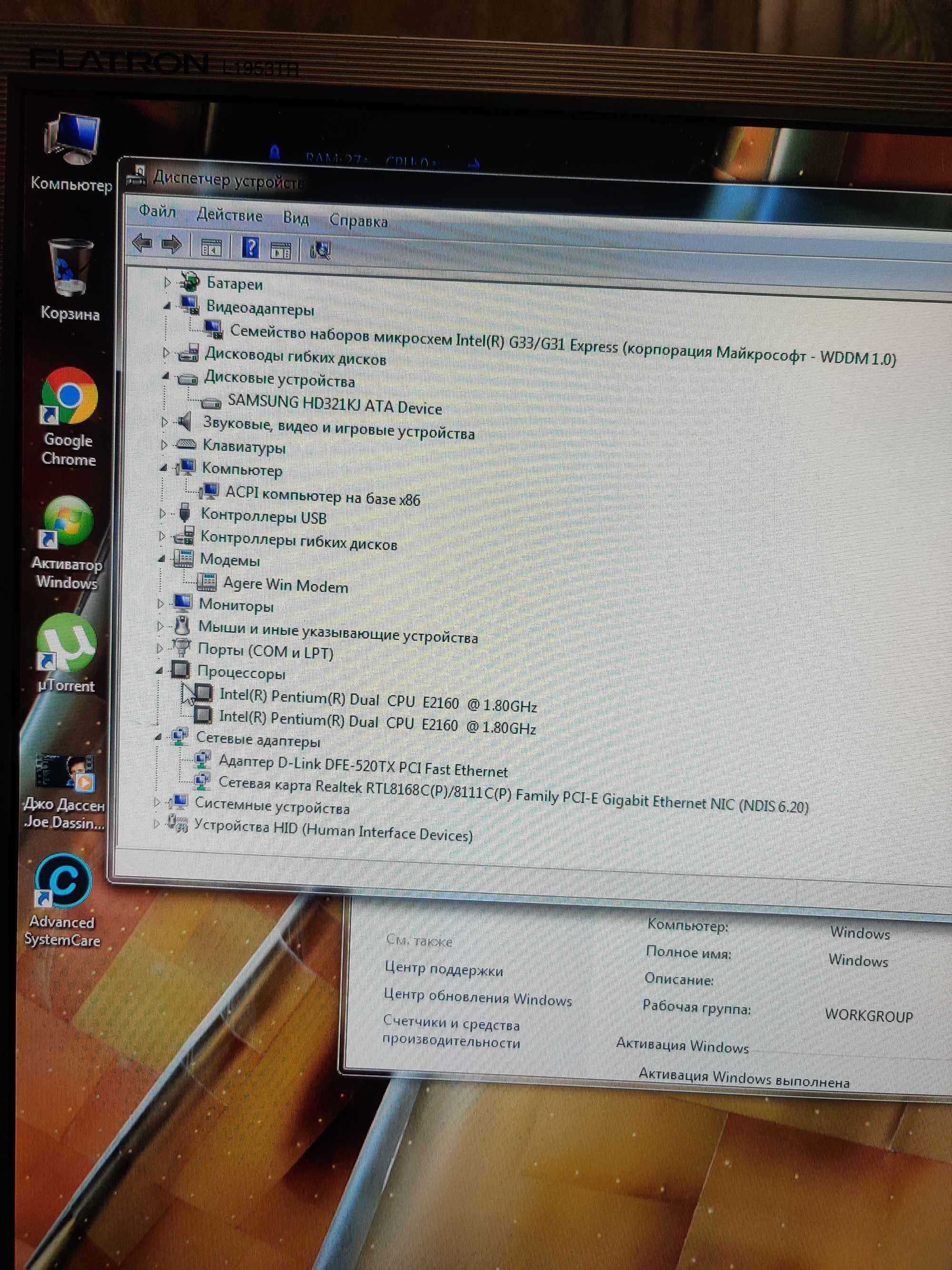Select Контроллеры гибких дисков category
The image size is (952, 1270).
298,540
